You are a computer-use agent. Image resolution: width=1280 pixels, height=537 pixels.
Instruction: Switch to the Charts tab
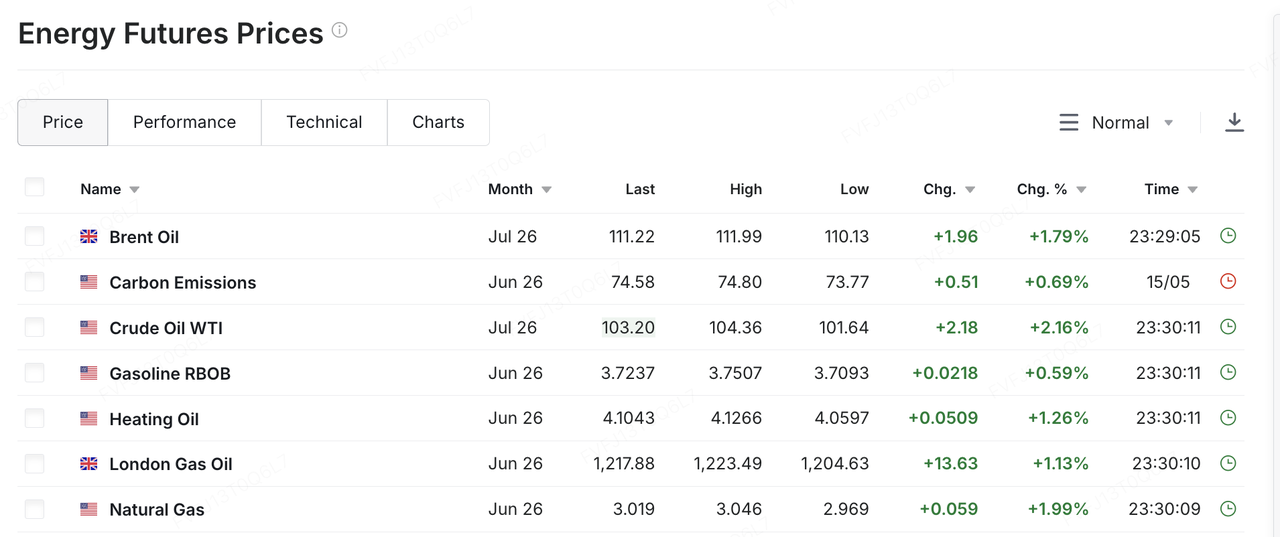438,122
